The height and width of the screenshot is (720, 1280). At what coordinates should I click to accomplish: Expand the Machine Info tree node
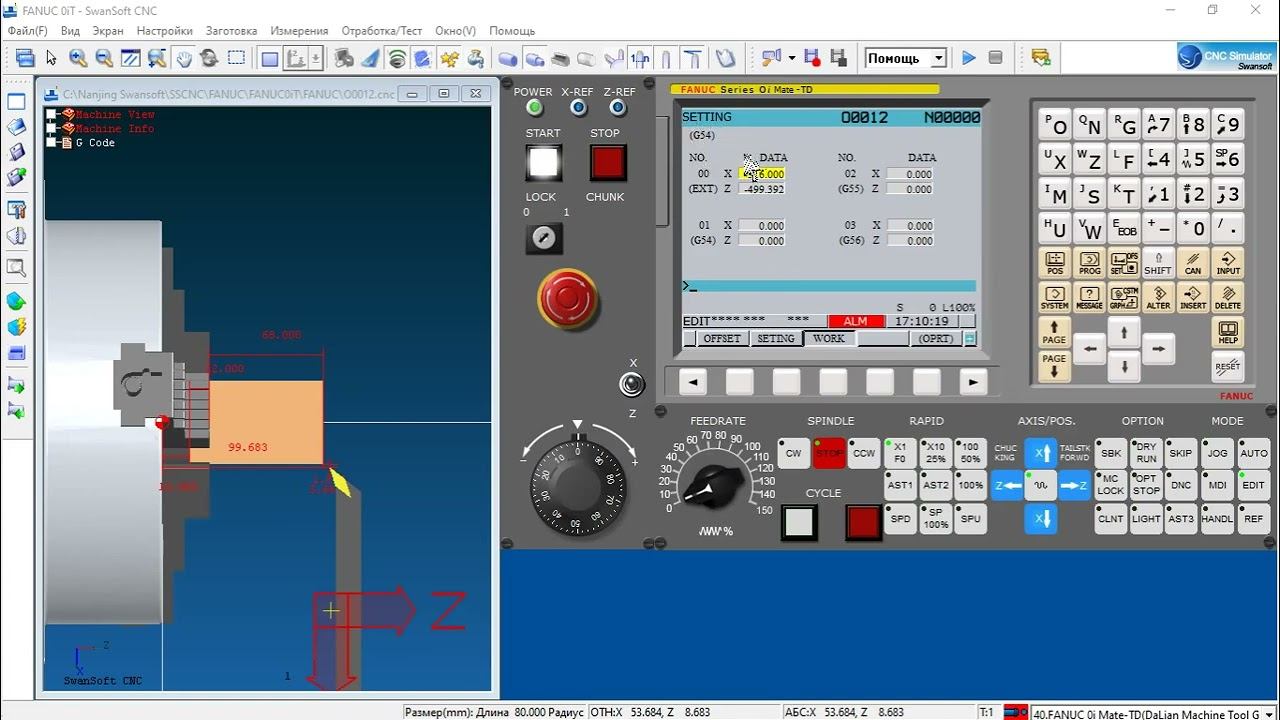(x=52, y=128)
